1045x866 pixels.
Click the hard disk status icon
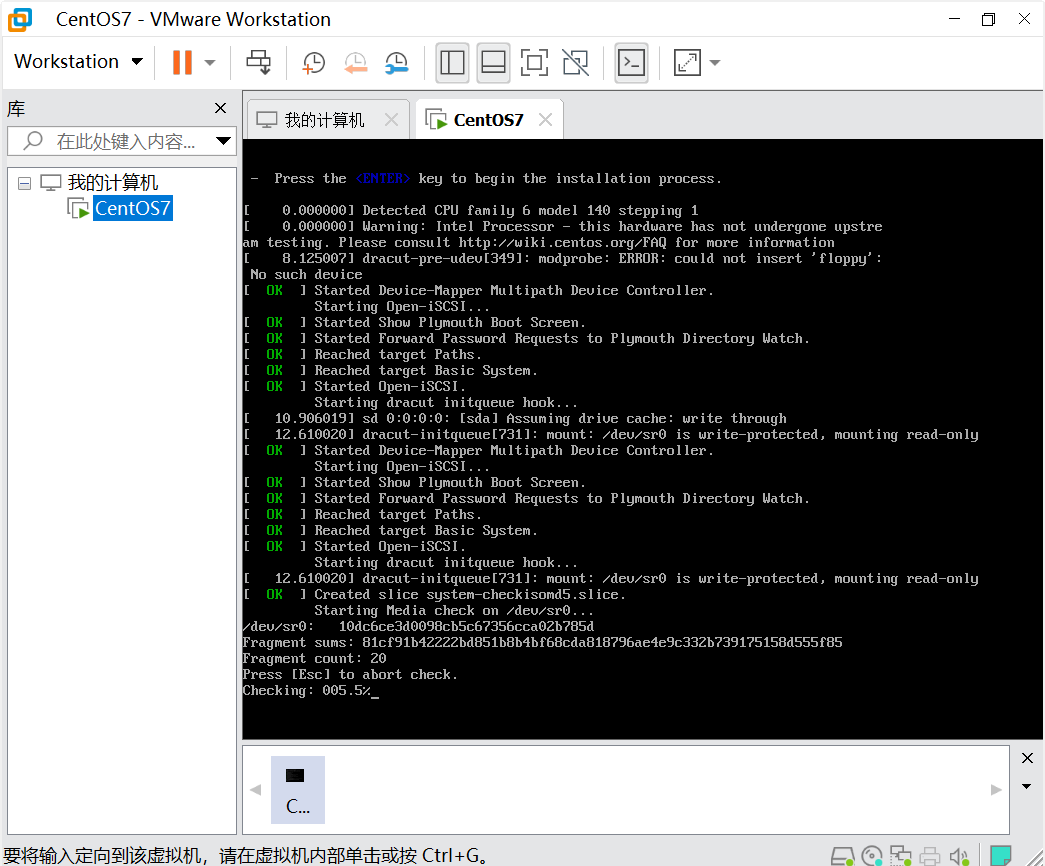842,855
